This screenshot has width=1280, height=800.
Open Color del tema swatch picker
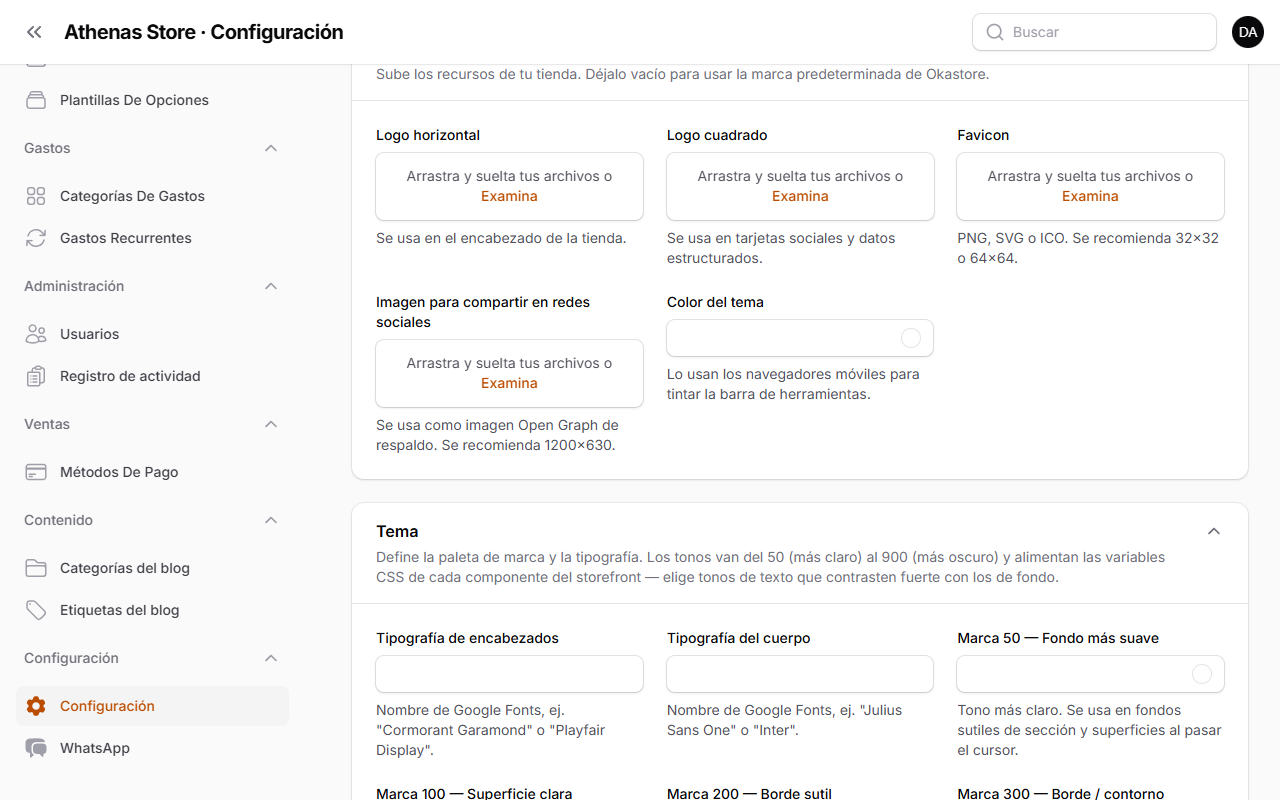point(911,338)
